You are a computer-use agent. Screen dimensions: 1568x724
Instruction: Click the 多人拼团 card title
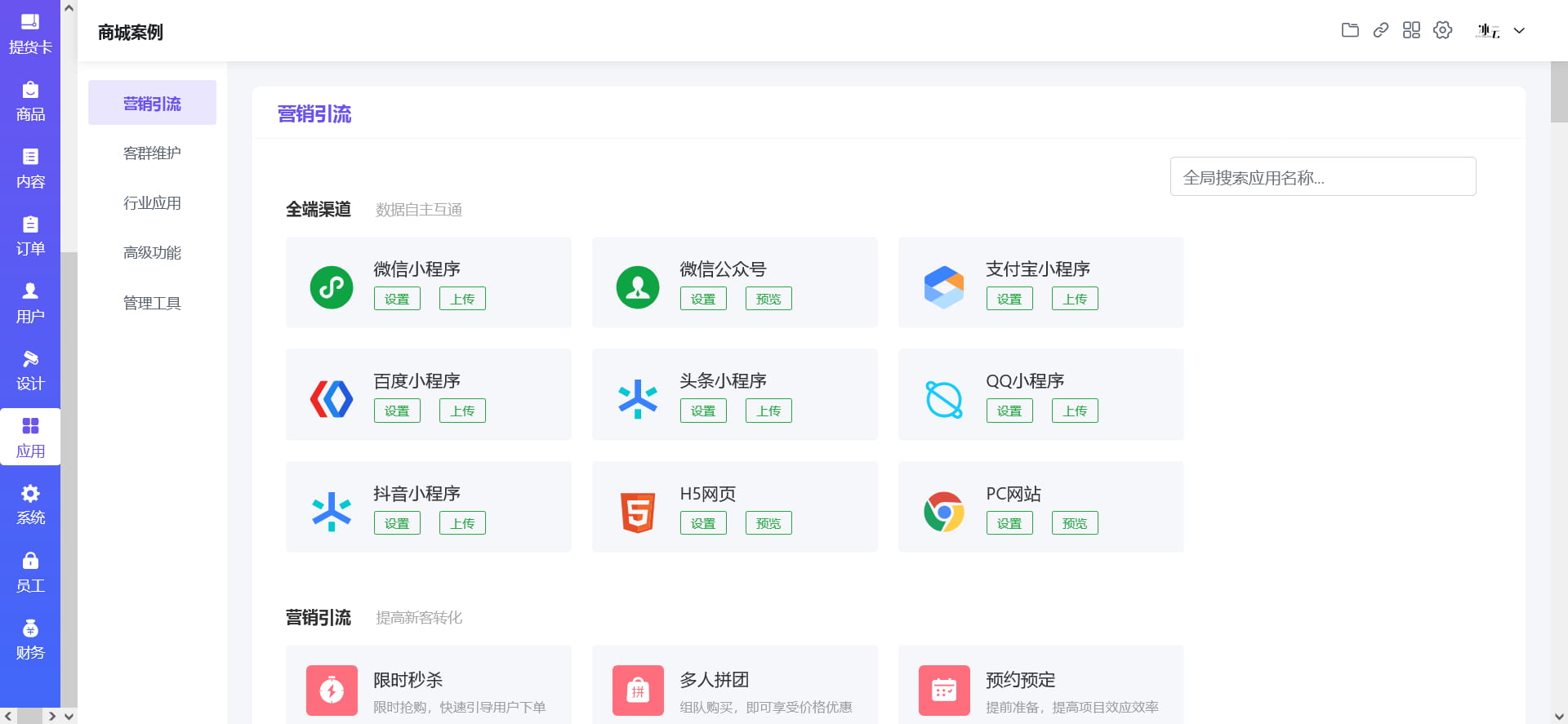point(715,679)
